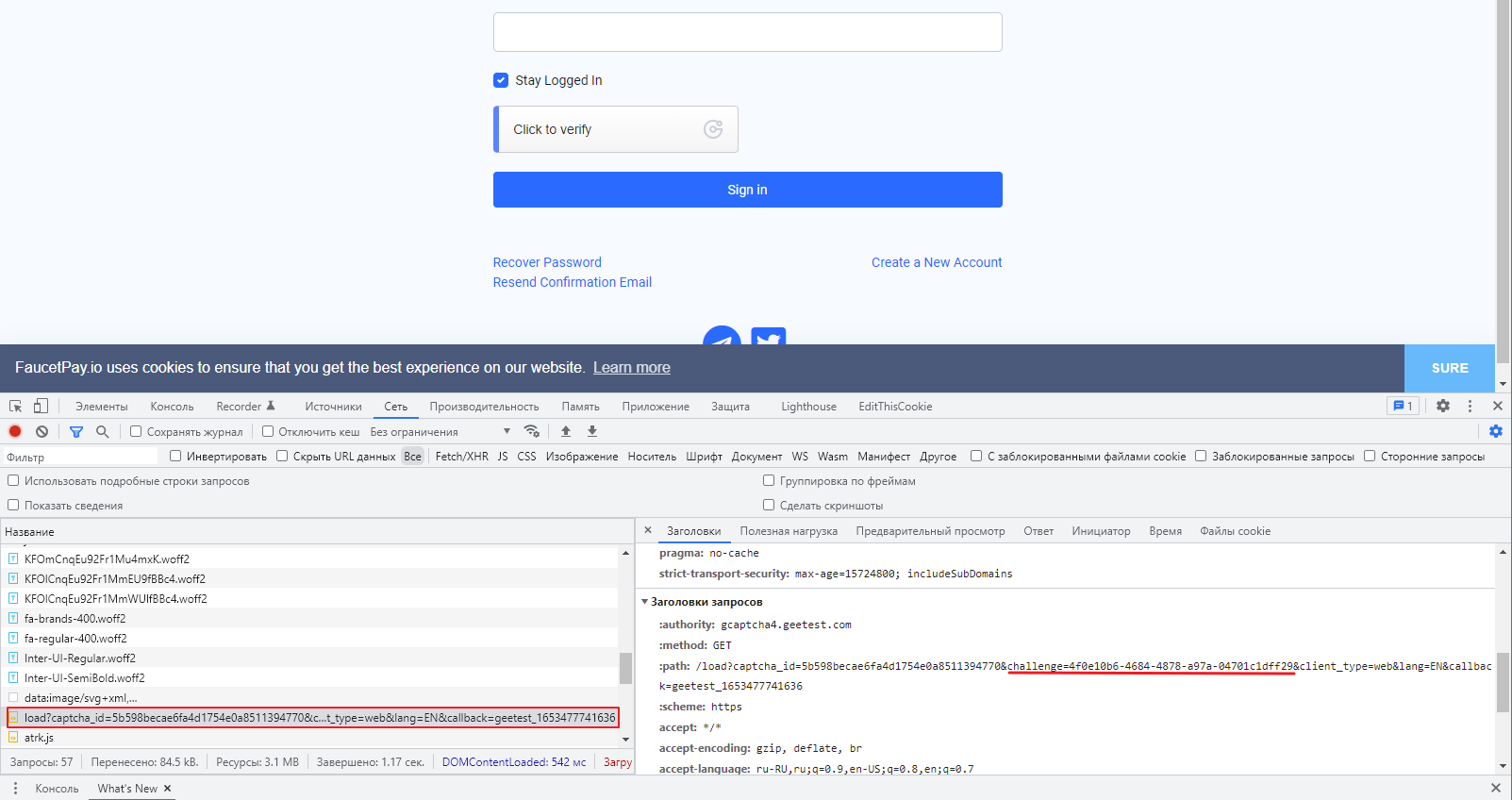Toggle the network filter funnel icon

click(x=76, y=431)
